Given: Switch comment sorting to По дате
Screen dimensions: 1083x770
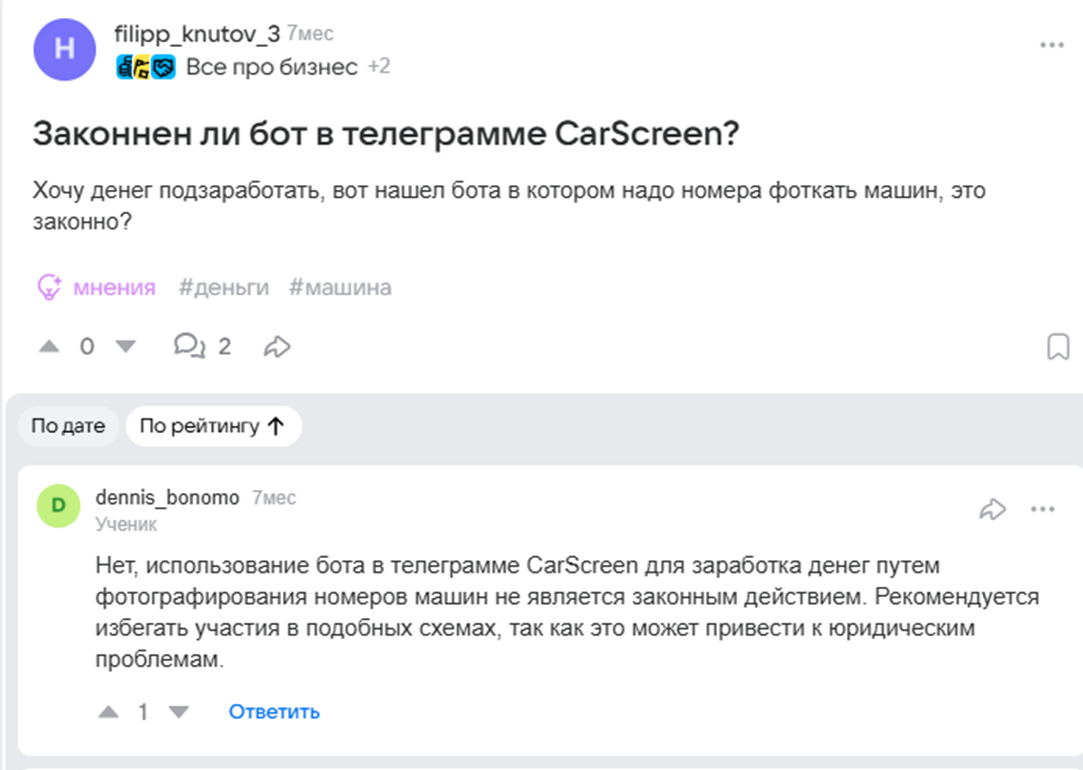Looking at the screenshot, I should (67, 425).
